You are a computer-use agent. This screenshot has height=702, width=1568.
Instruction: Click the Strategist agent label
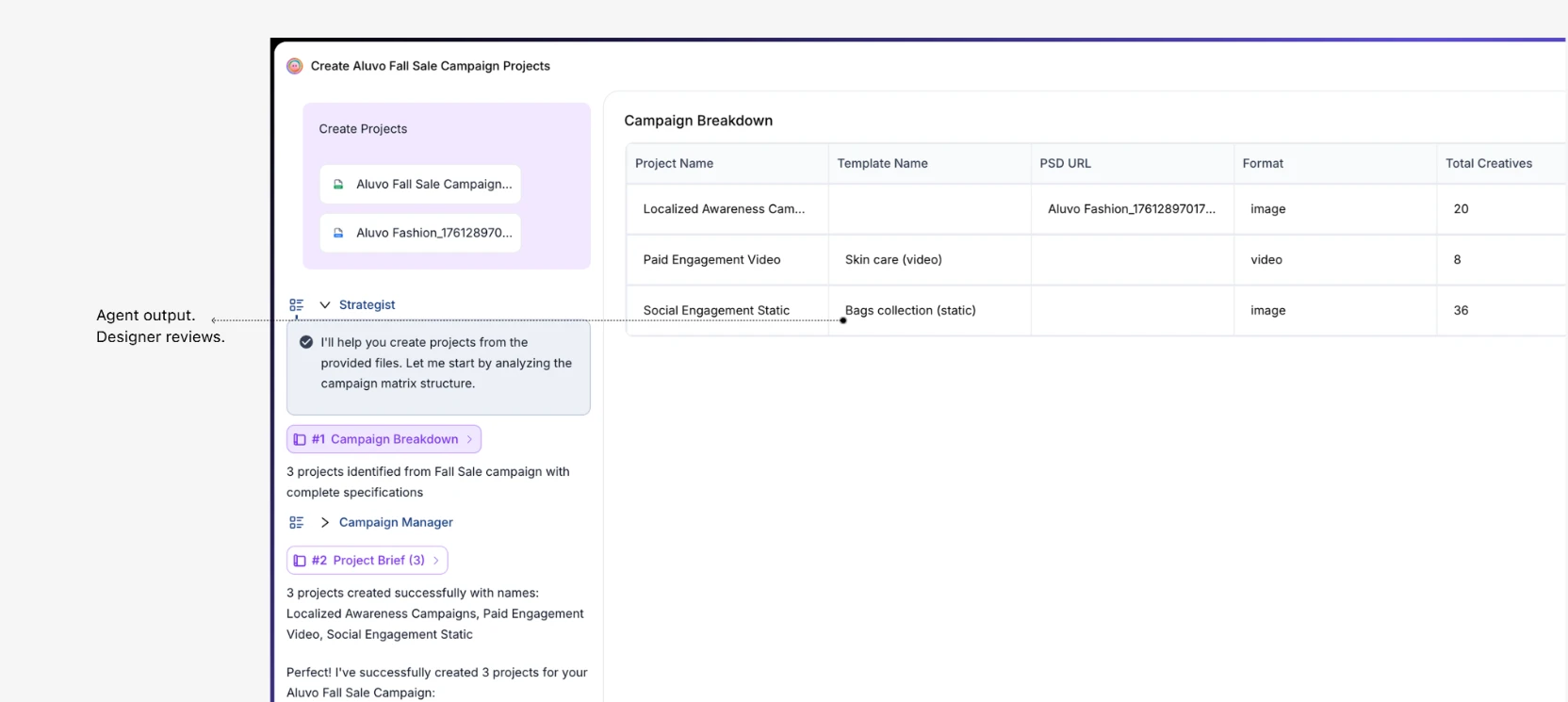coord(367,305)
